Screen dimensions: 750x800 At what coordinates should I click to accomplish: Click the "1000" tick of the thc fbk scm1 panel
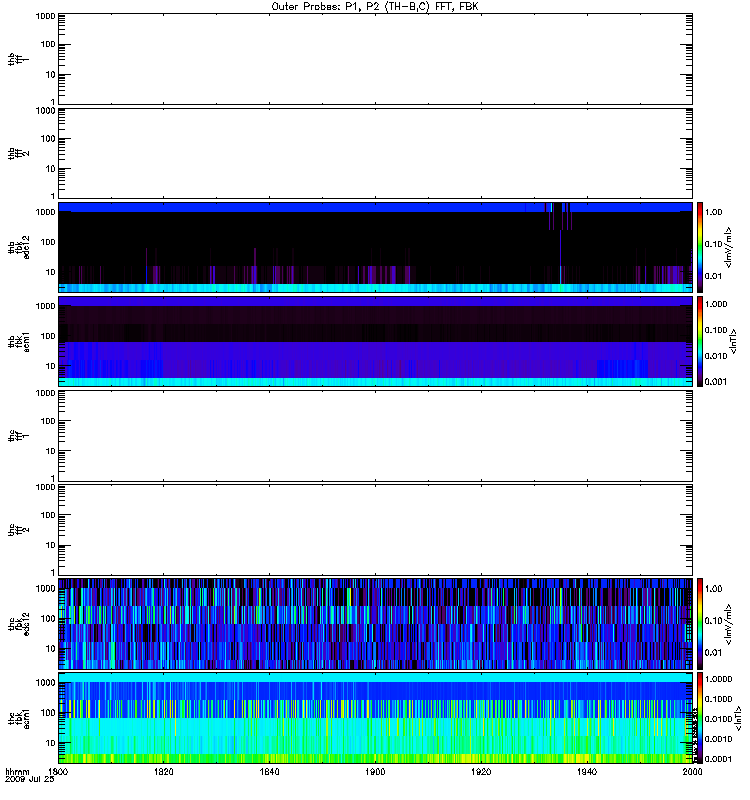pyautogui.click(x=45, y=683)
